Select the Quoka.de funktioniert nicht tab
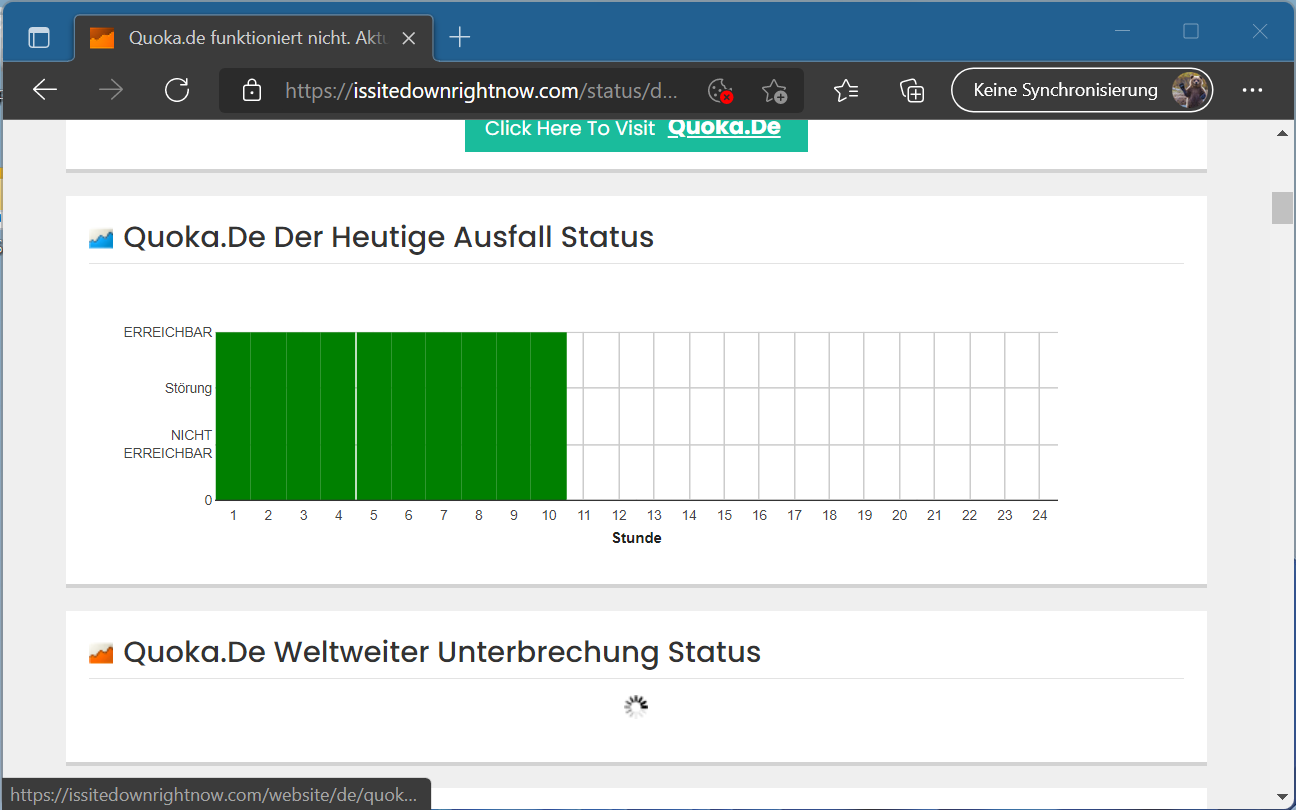1296x810 pixels. click(254, 38)
